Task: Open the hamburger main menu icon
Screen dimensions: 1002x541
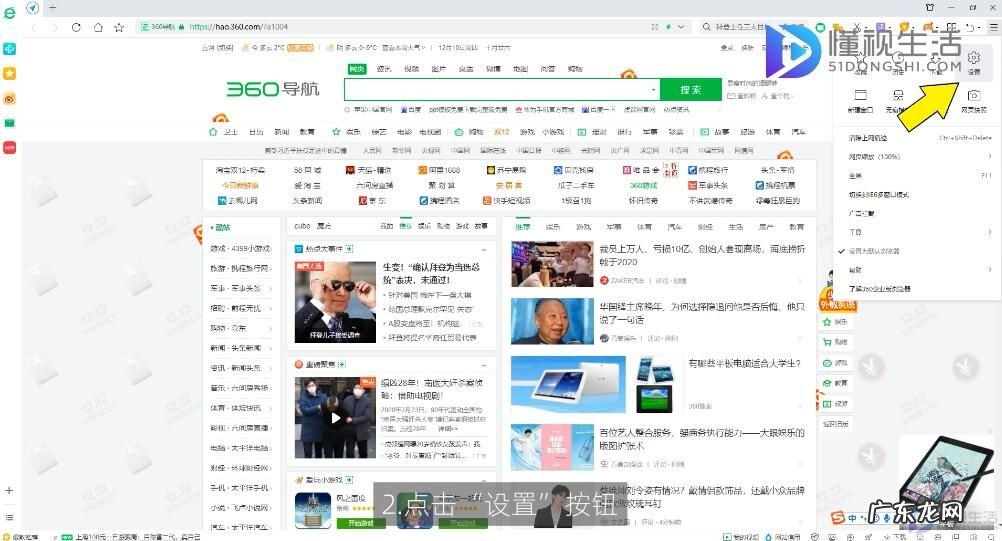Action: tap(993, 27)
